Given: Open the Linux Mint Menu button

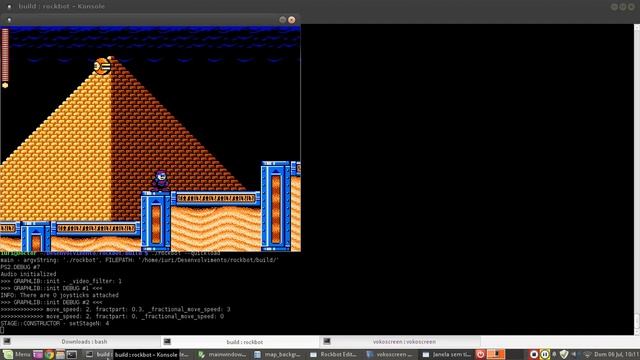Looking at the screenshot, I should (x=17, y=354).
